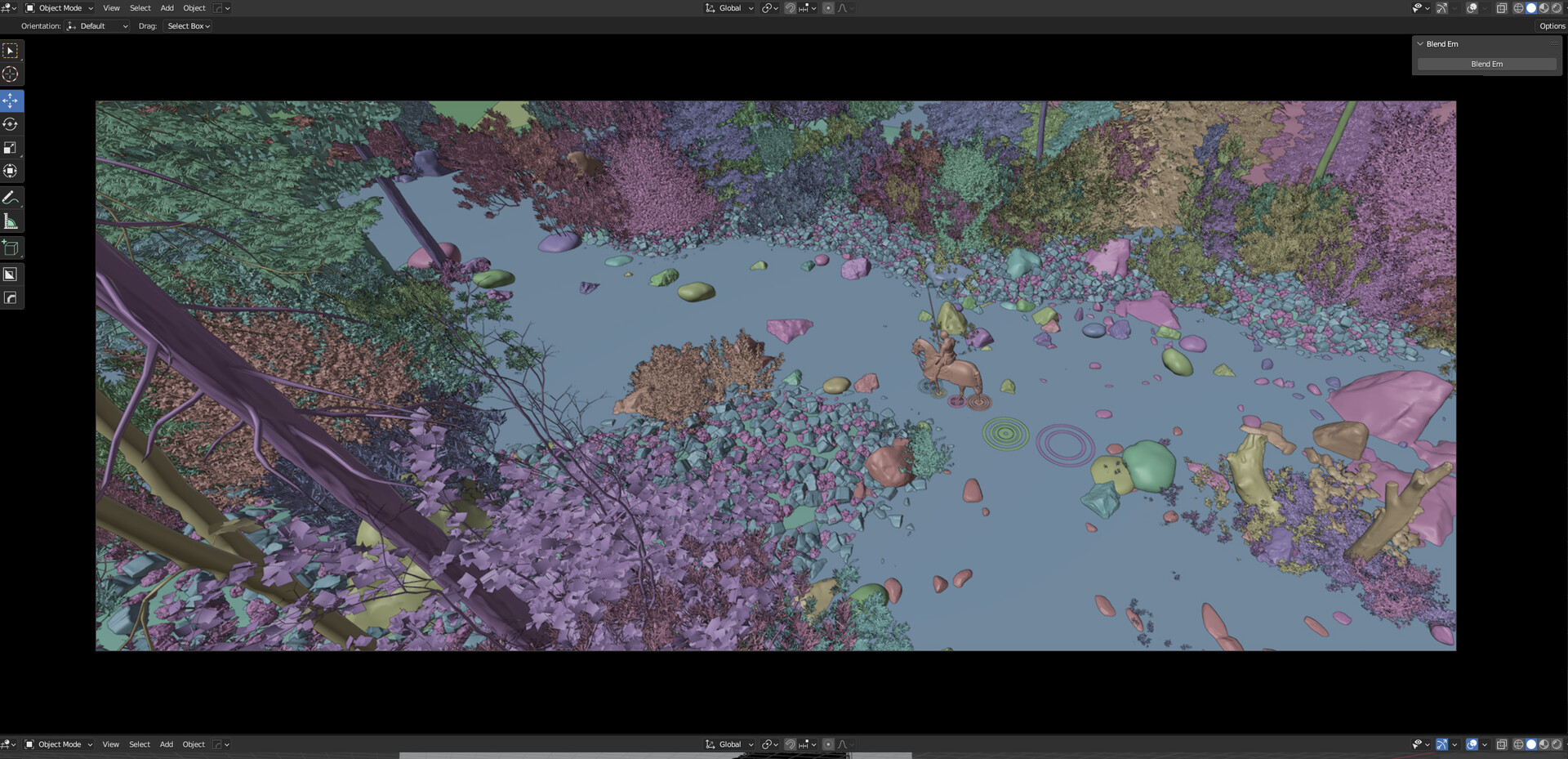Select solid shading in bottom viewport header
Image resolution: width=1568 pixels, height=759 pixels.
1531,744
